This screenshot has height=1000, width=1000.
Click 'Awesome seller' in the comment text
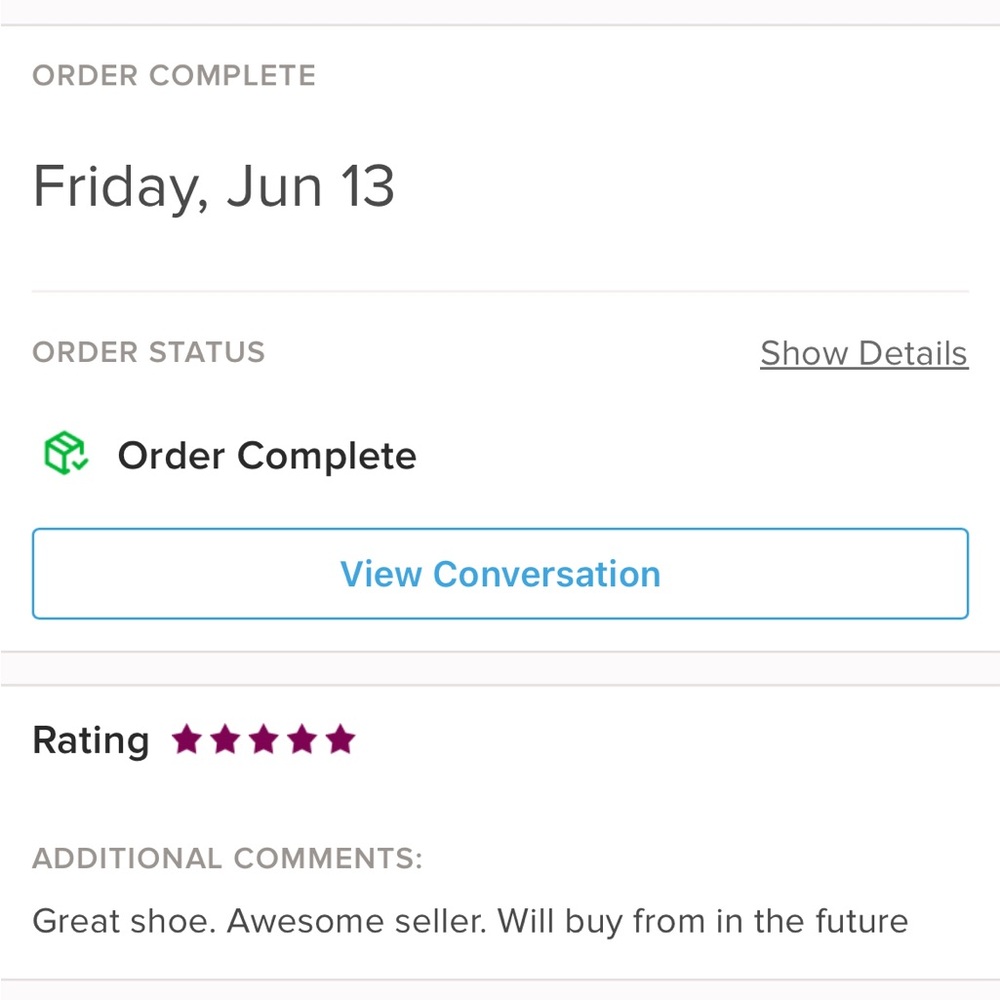(357, 921)
